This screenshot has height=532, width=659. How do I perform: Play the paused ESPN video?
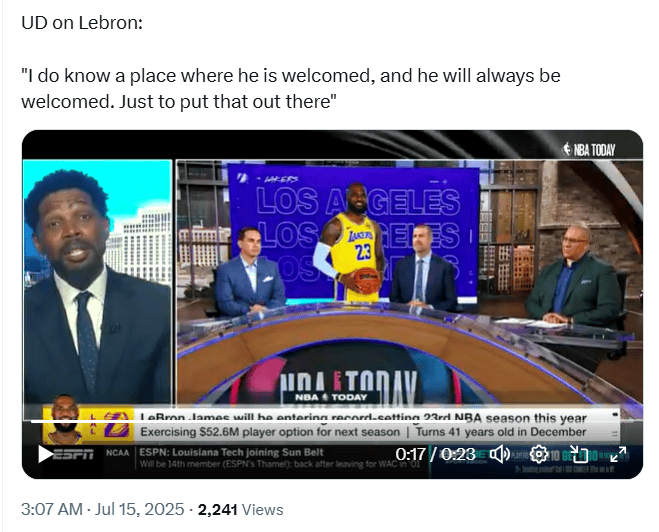click(x=45, y=454)
